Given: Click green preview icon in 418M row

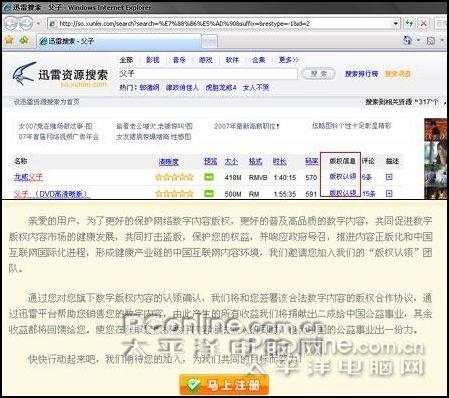Looking at the screenshot, I should click(x=209, y=177).
